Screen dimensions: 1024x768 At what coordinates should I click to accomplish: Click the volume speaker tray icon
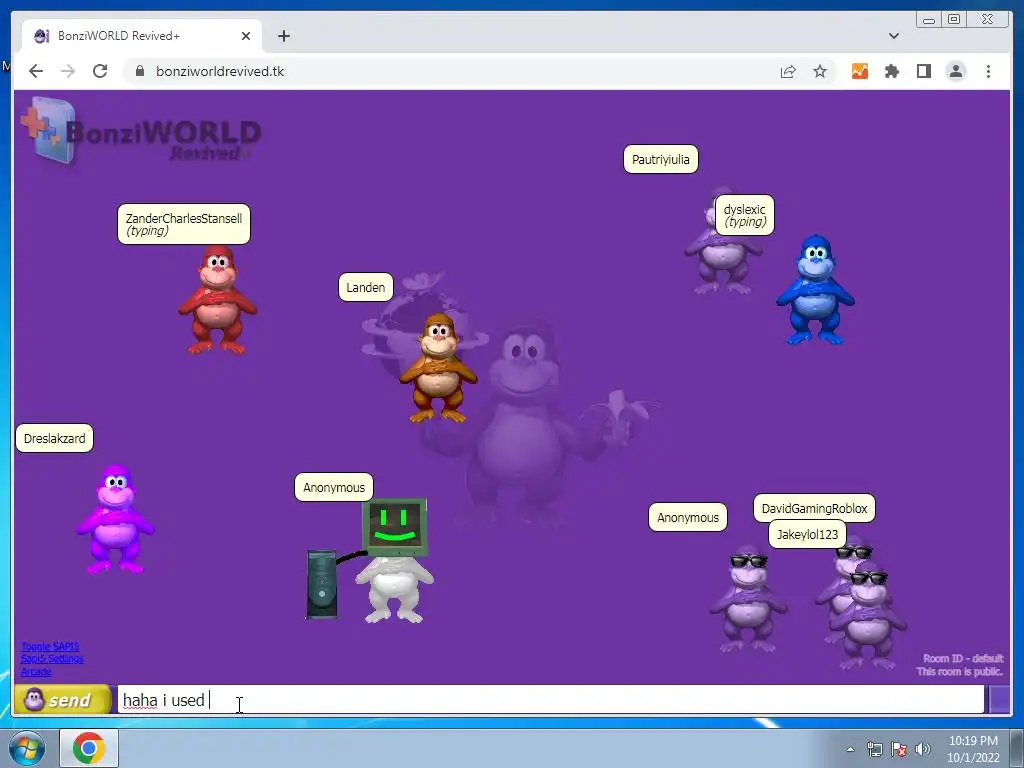pyautogui.click(x=923, y=749)
